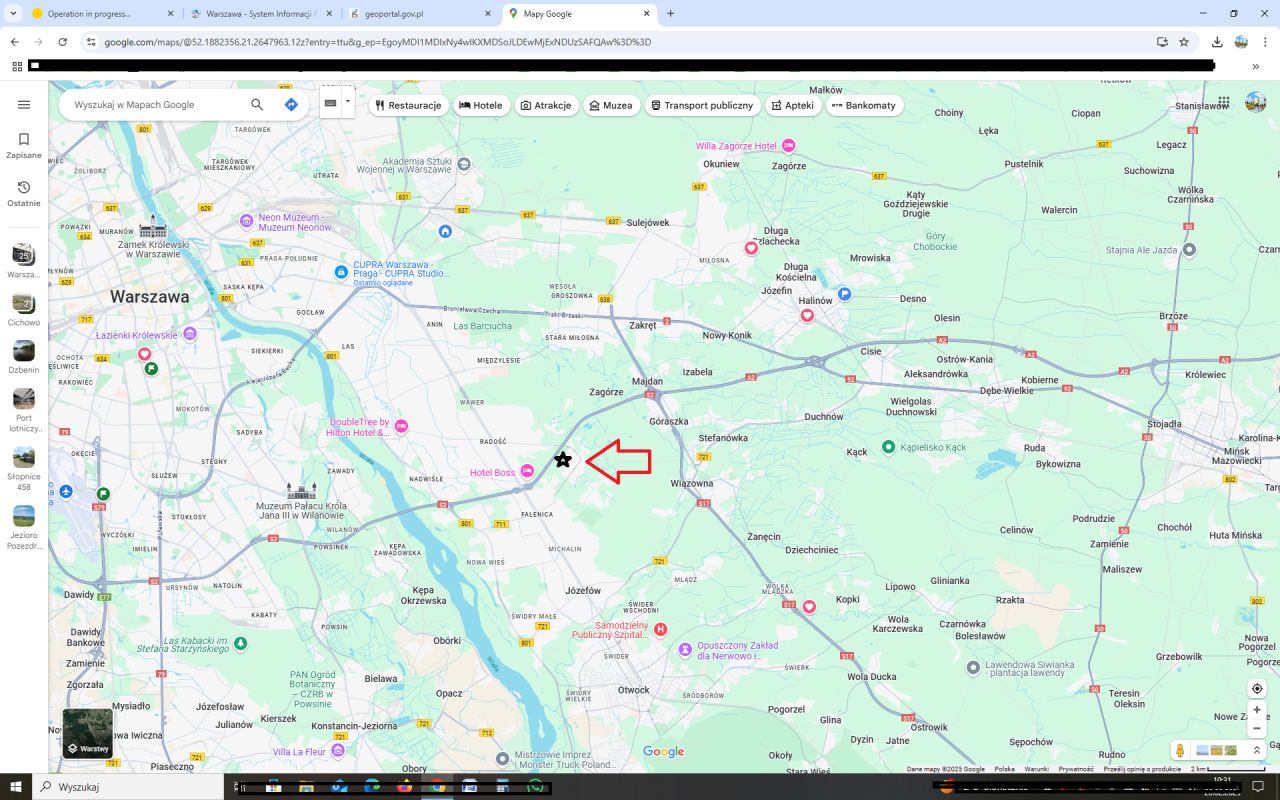Bookmark this page with the star
The image size is (1280, 800).
[x=1184, y=42]
